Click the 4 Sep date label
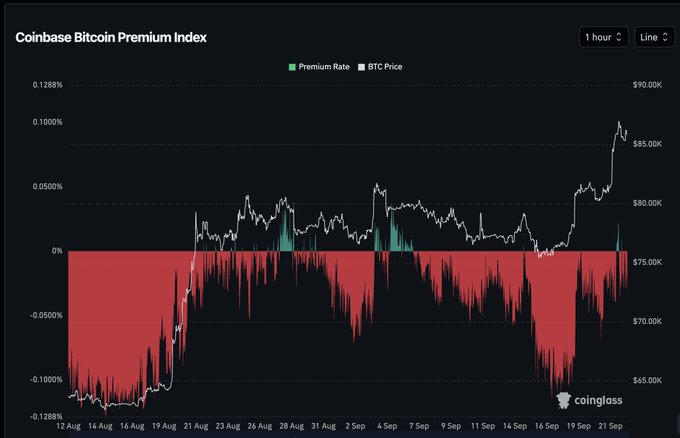The image size is (680, 438). 387,426
